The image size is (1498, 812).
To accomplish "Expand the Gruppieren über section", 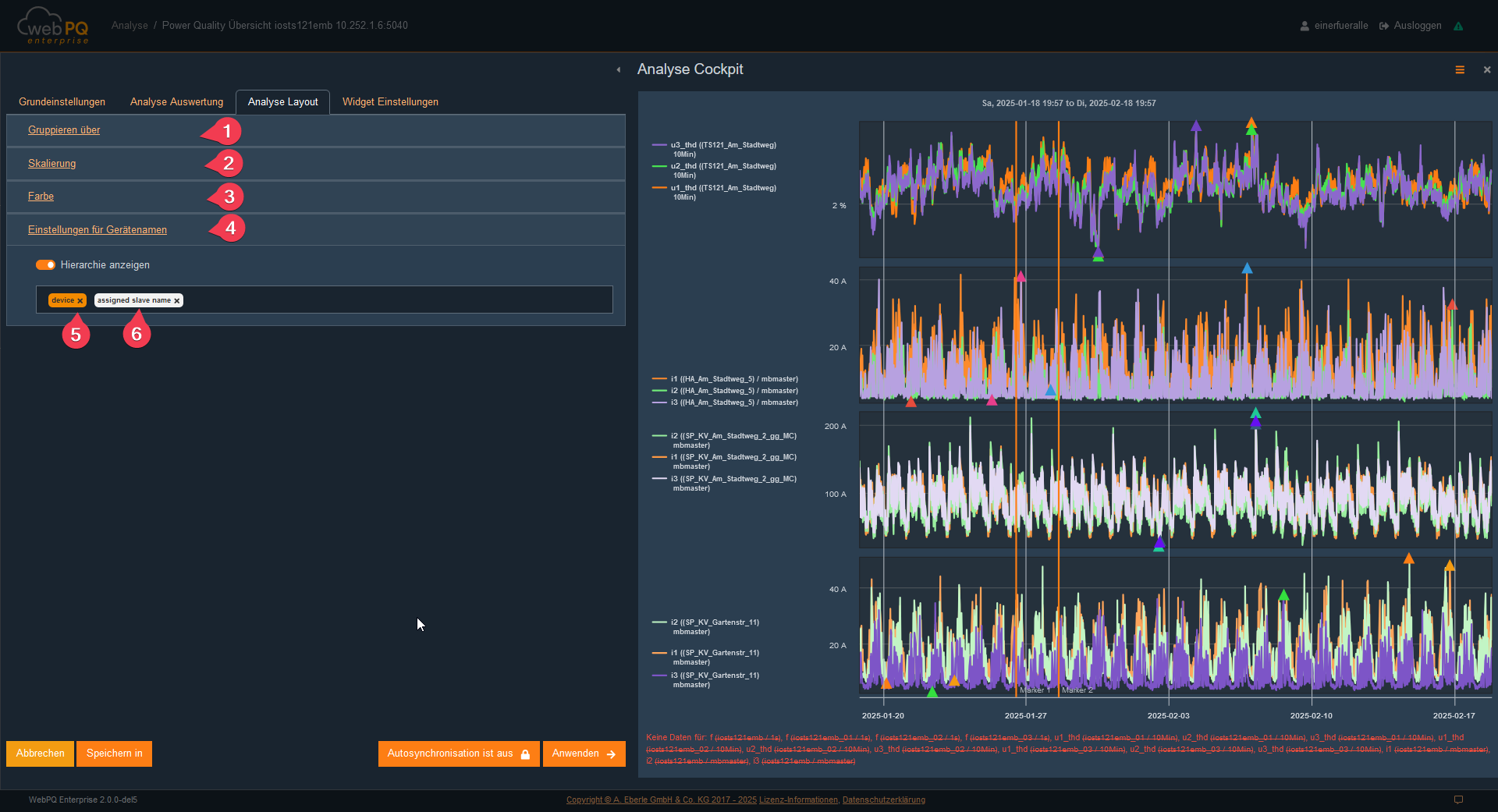I will pyautogui.click(x=64, y=130).
